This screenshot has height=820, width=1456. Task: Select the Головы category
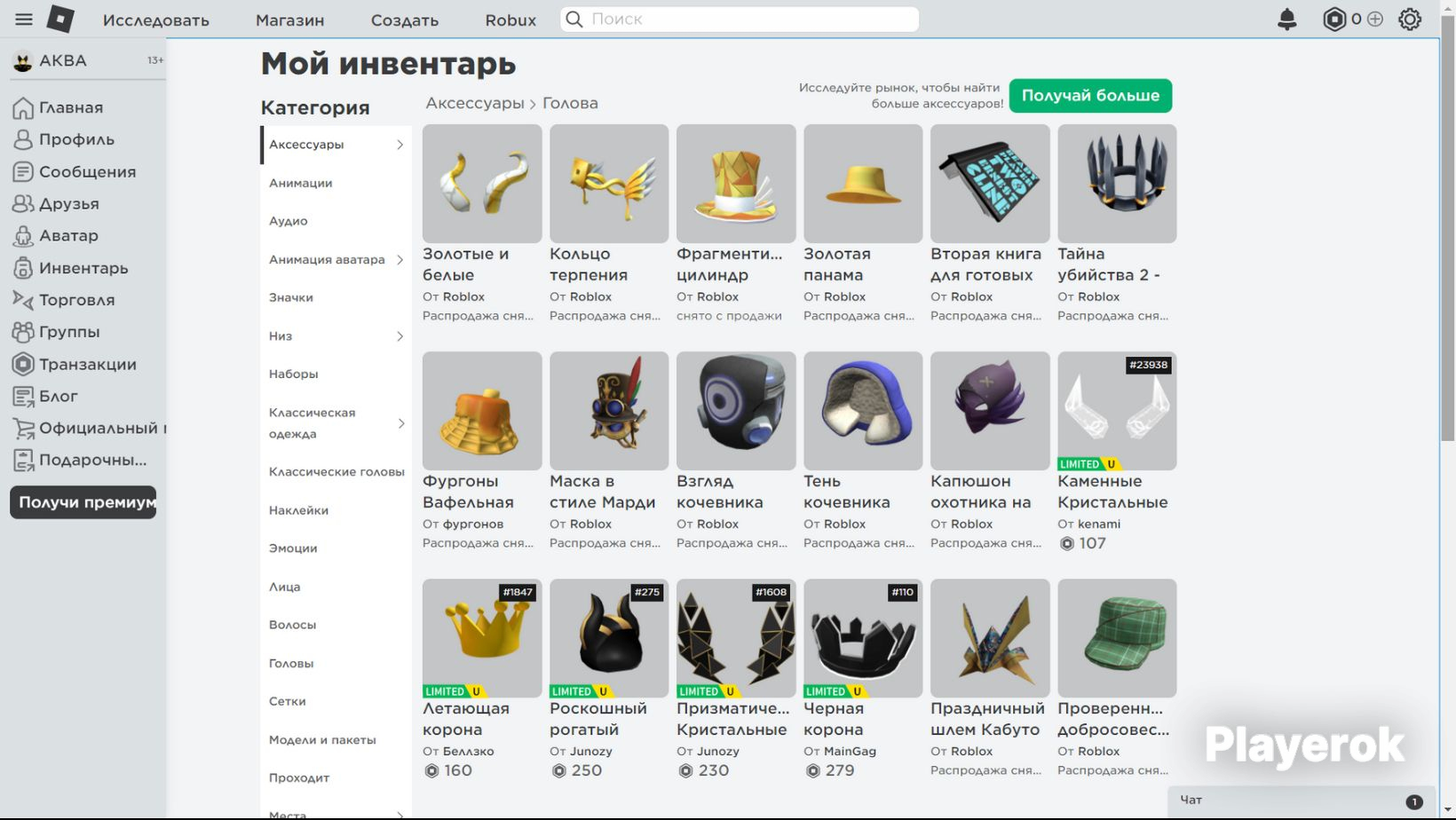(291, 663)
